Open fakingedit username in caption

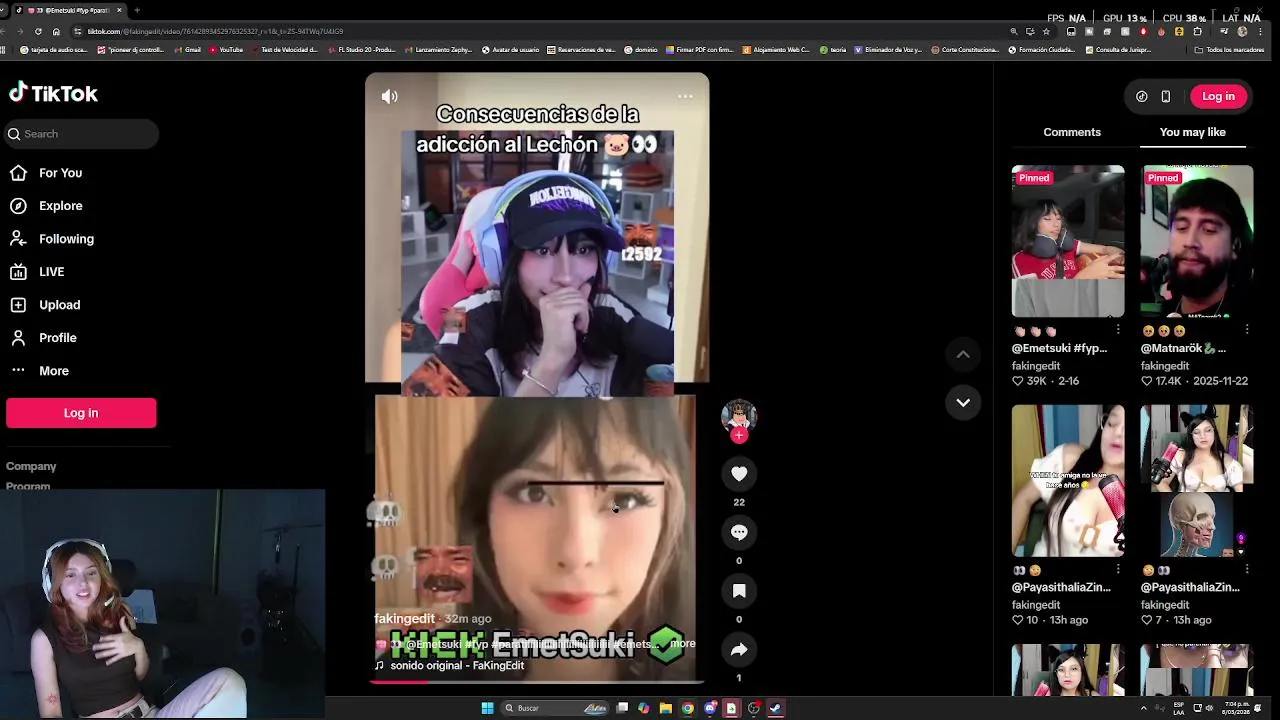click(x=404, y=619)
